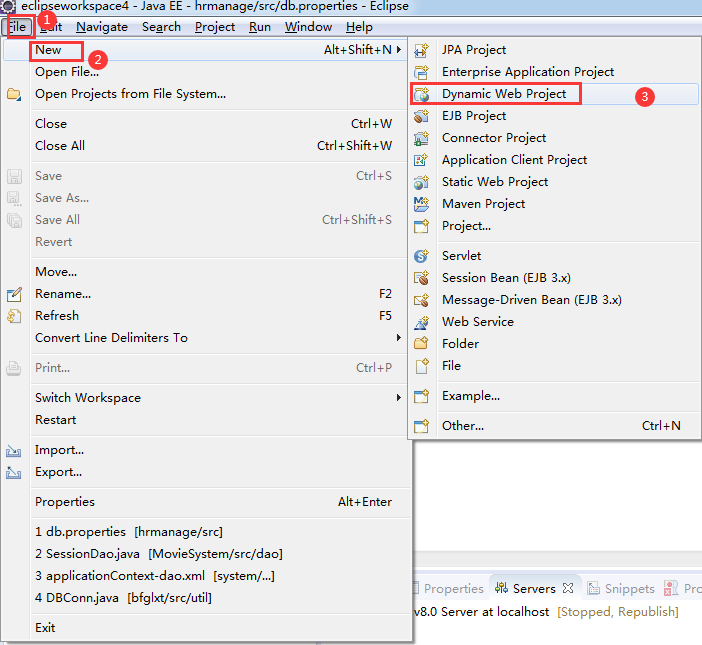
Task: Choose Other... with Ctrl+N shortcut
Action: (554, 426)
